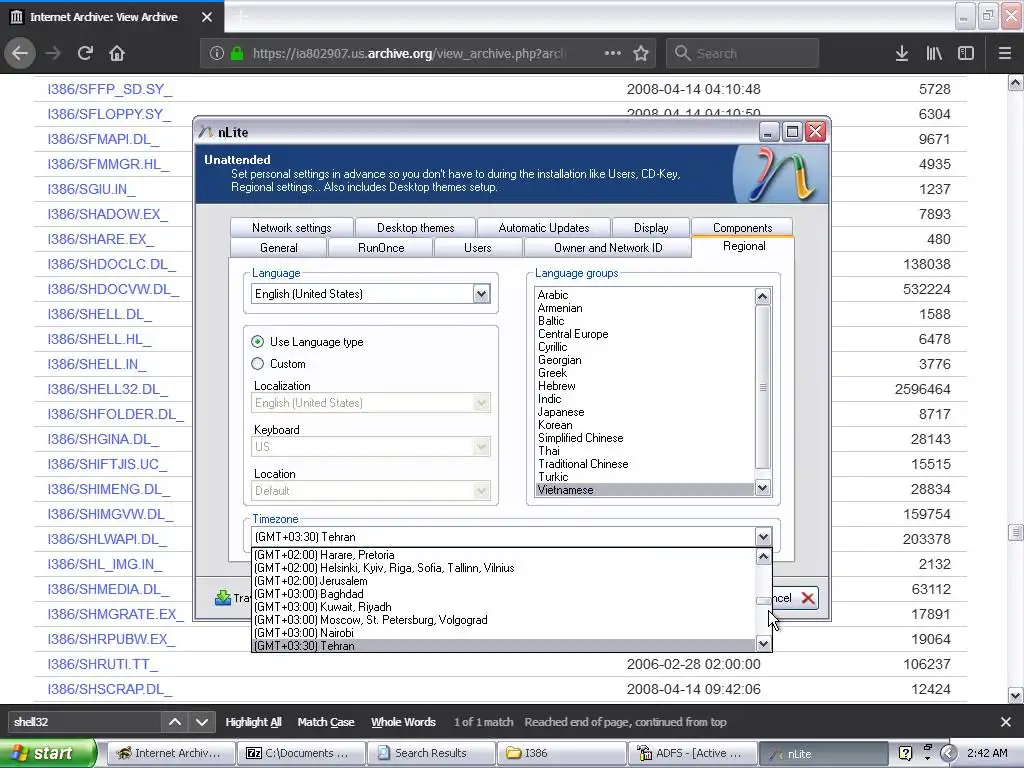
Task: Click the green secure padlock icon
Action: [x=237, y=53]
